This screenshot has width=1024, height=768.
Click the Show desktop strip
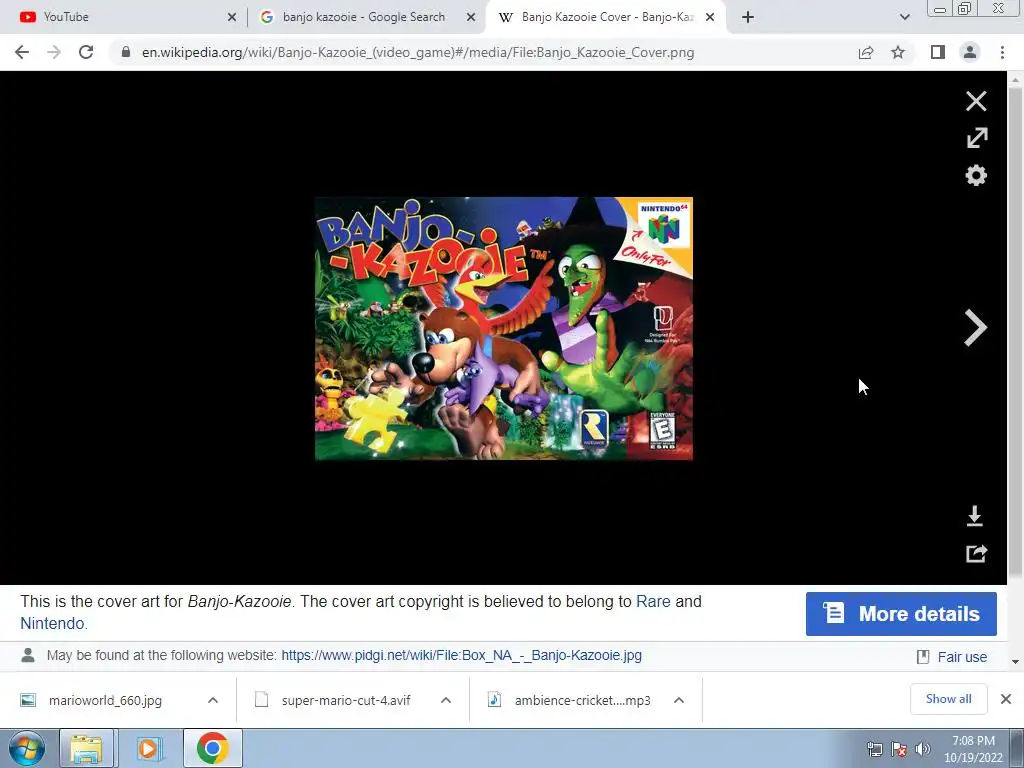[1017, 748]
